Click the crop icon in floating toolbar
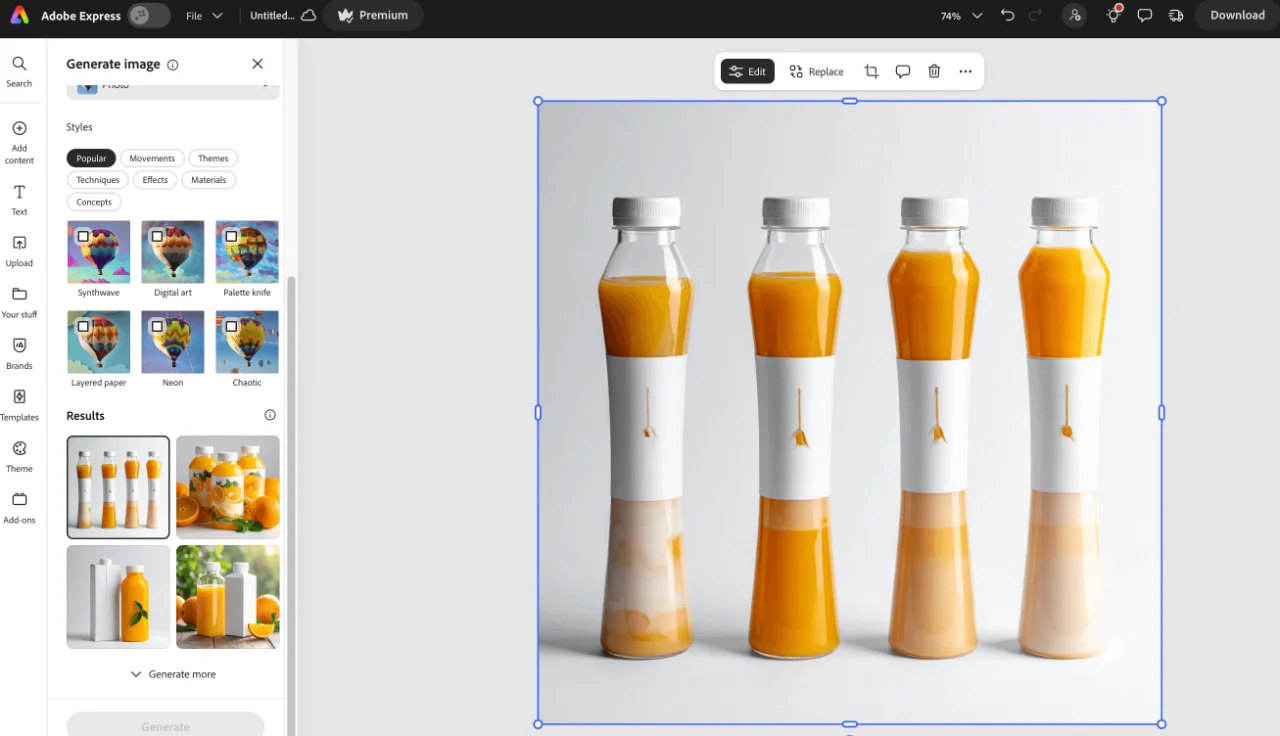 [x=871, y=72]
